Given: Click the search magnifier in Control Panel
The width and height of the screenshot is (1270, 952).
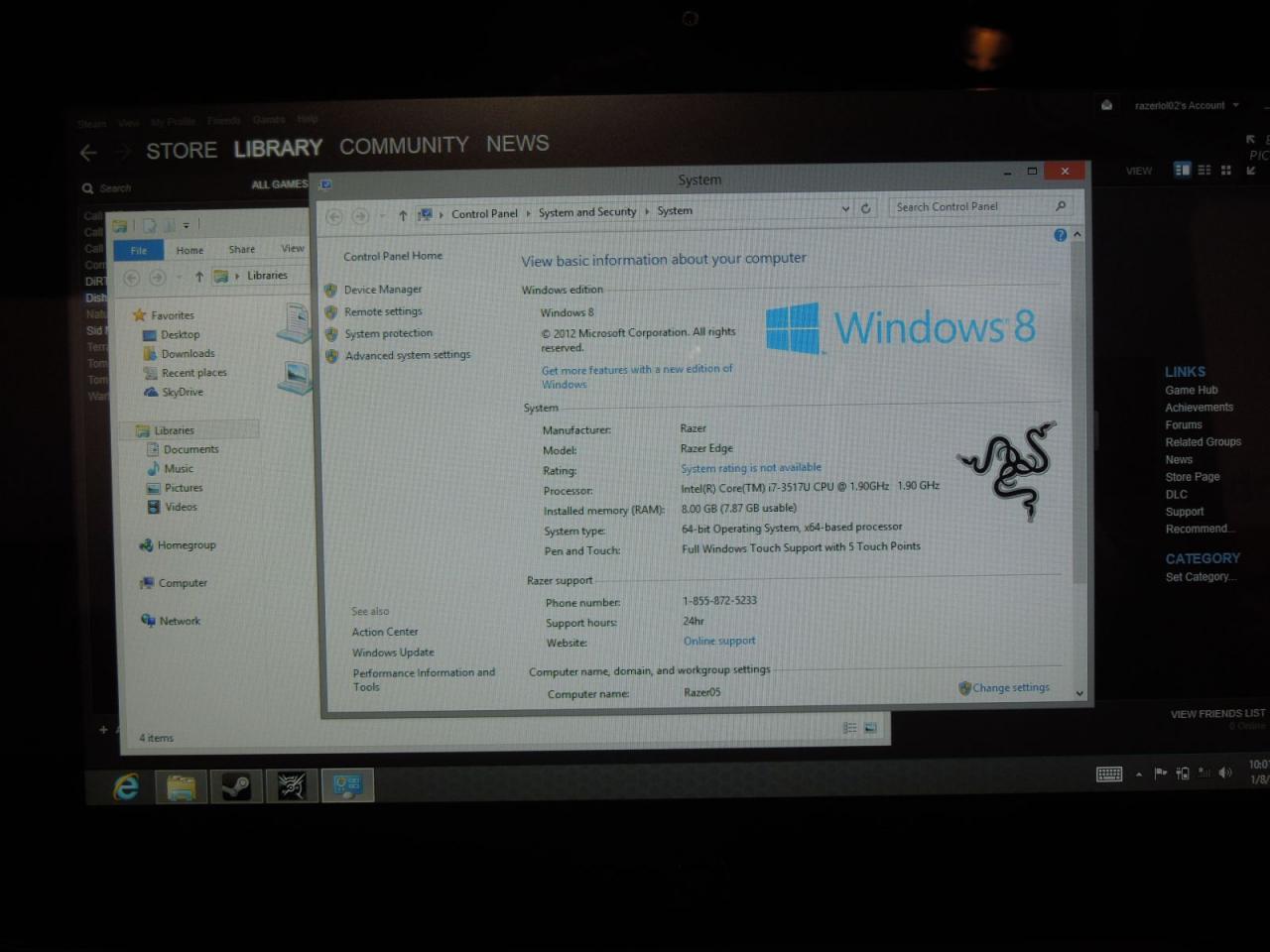Looking at the screenshot, I should click(1061, 205).
